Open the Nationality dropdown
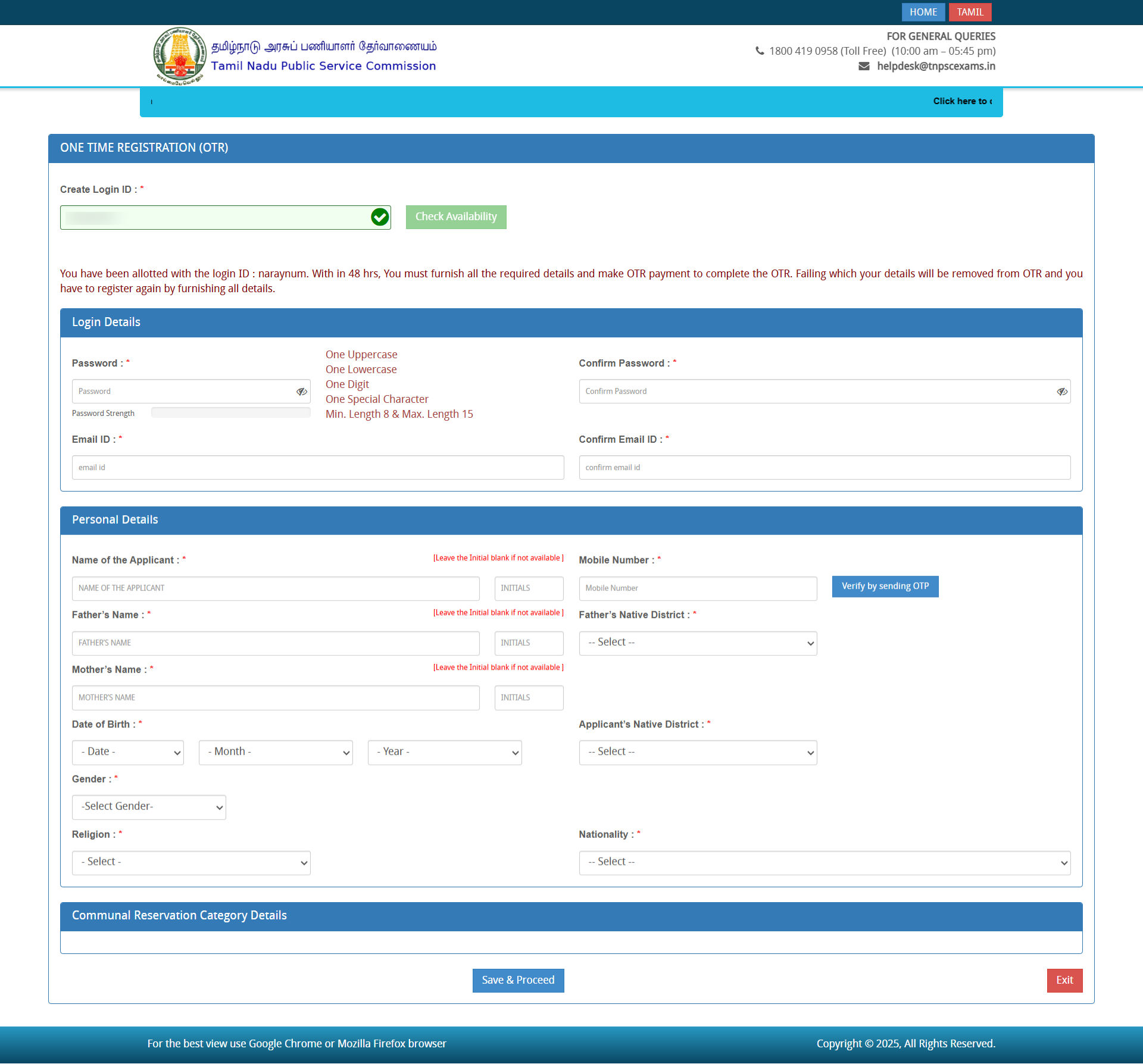 click(x=825, y=862)
